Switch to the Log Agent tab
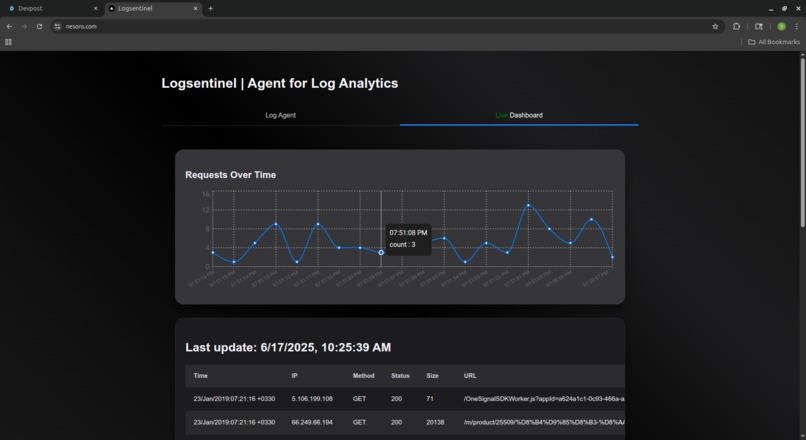This screenshot has width=806, height=440. [x=280, y=115]
